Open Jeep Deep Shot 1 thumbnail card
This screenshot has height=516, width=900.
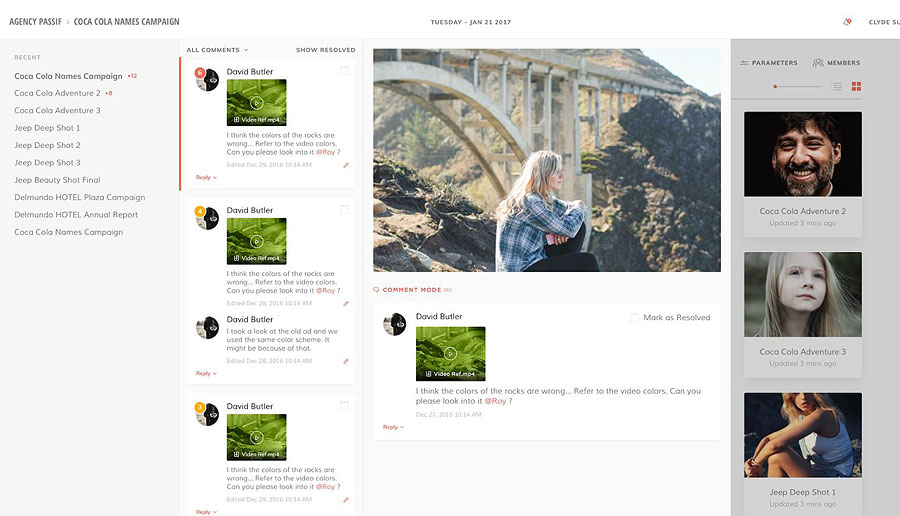[x=803, y=454]
